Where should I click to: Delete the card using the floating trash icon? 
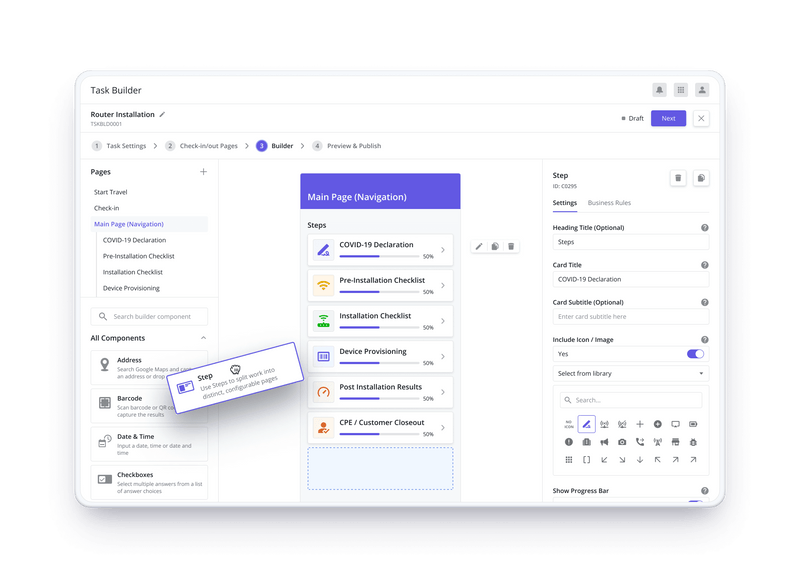[511, 246]
